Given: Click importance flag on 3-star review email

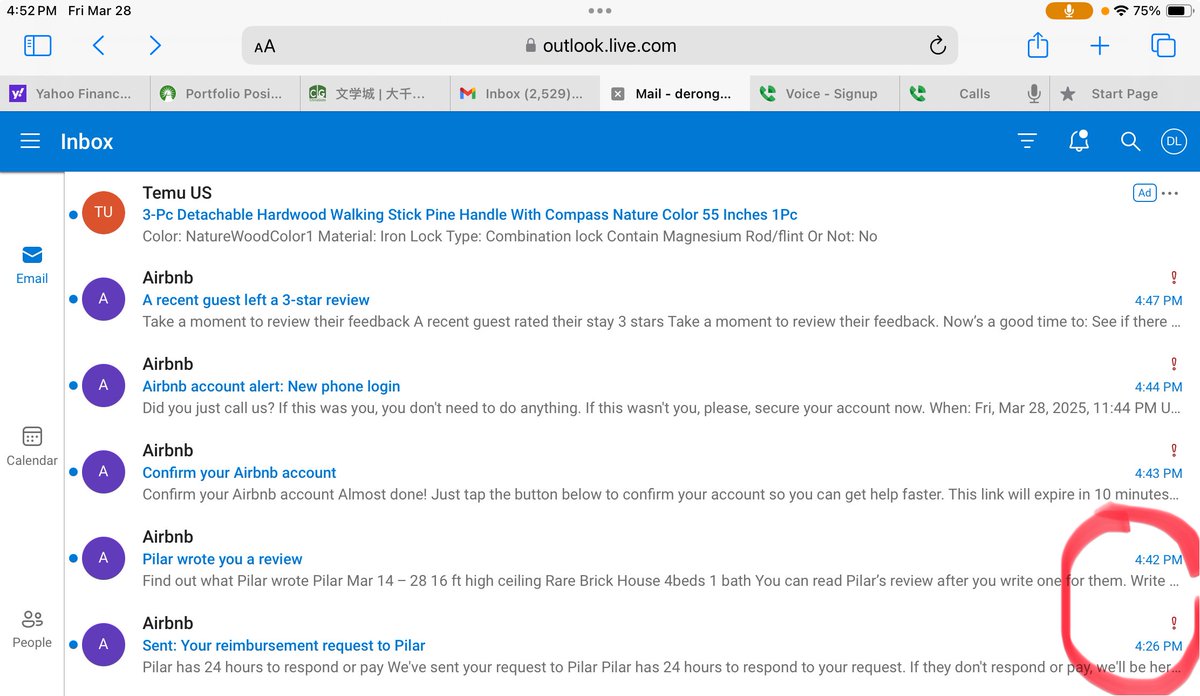Looking at the screenshot, I should pos(1174,278).
